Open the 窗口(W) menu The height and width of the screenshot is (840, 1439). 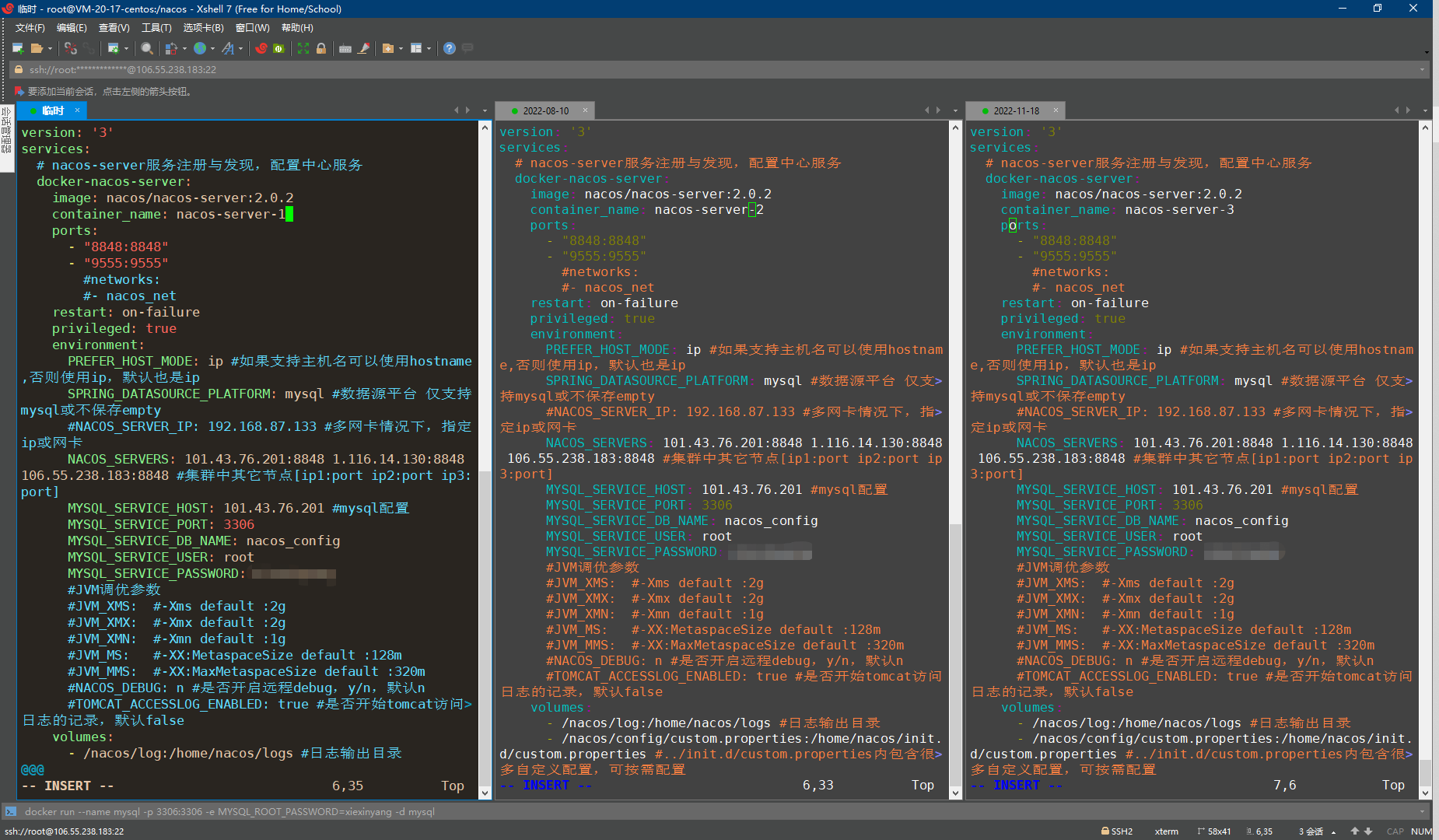tap(253, 28)
